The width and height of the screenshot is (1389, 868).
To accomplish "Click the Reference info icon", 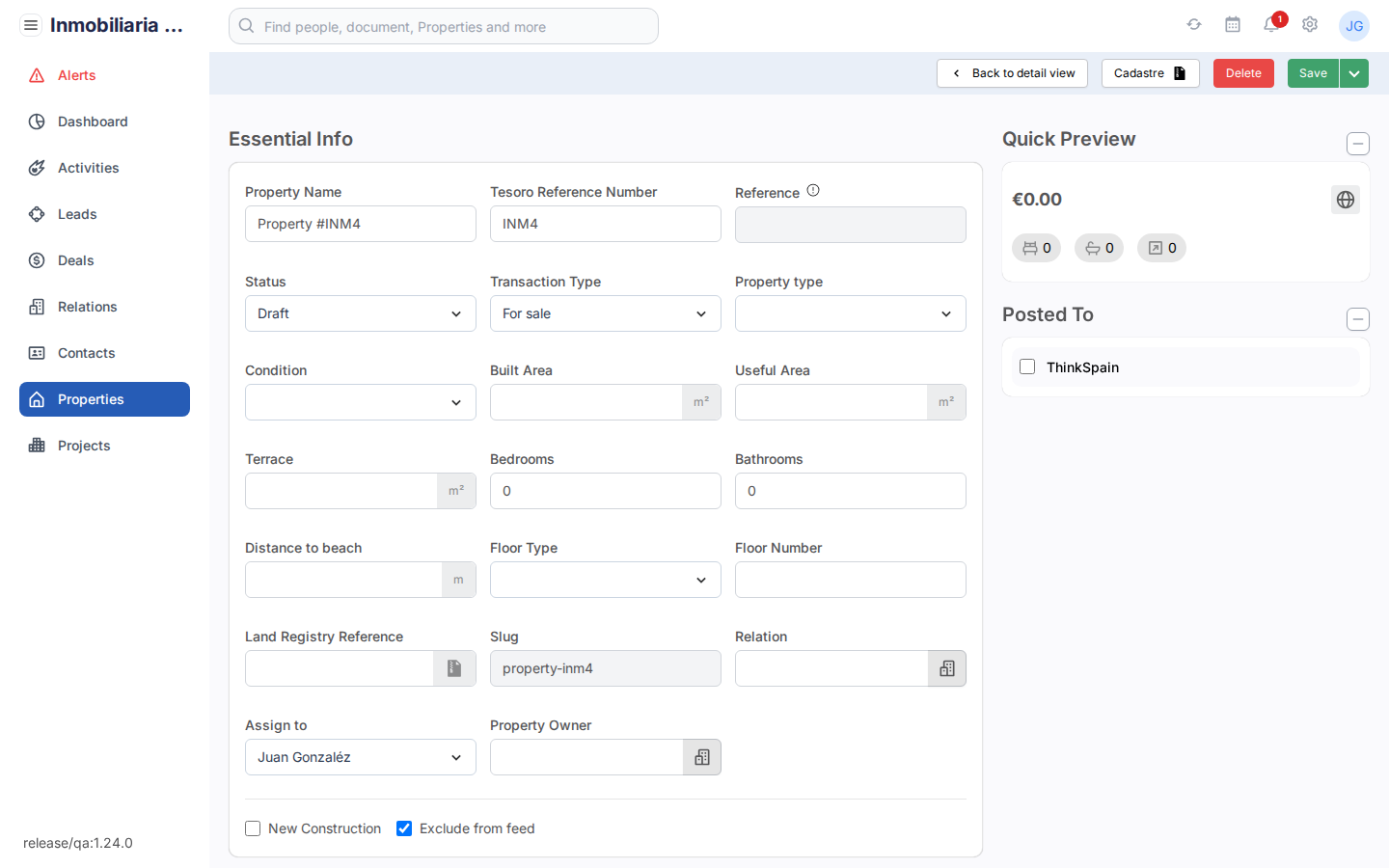I will pyautogui.click(x=813, y=191).
